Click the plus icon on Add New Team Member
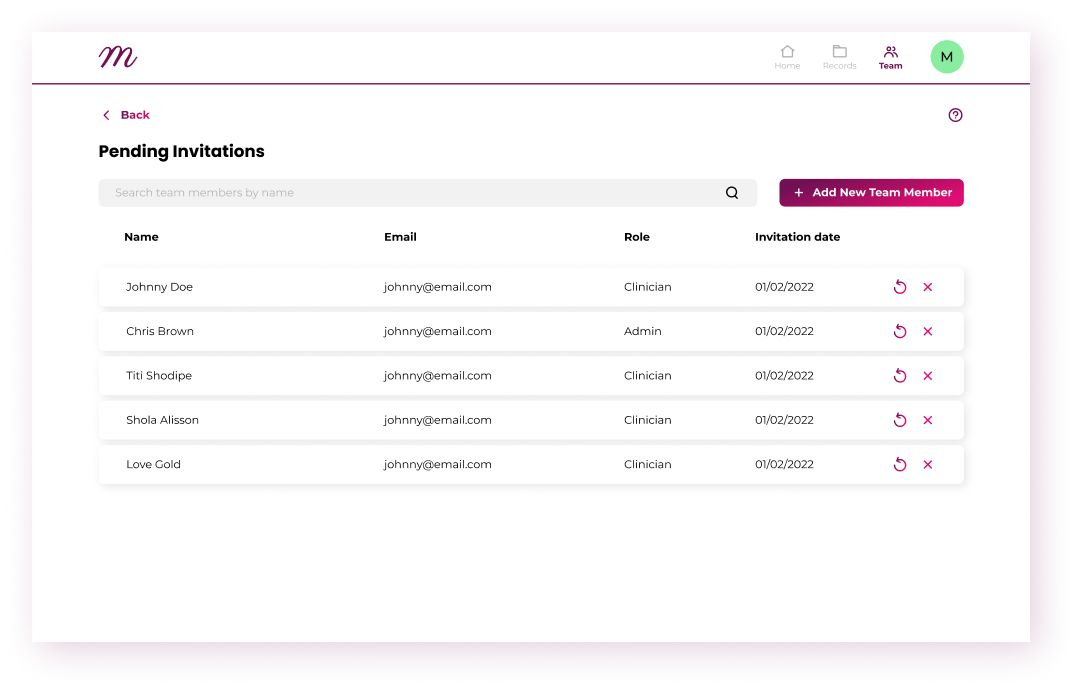1078x690 pixels. 799,193
